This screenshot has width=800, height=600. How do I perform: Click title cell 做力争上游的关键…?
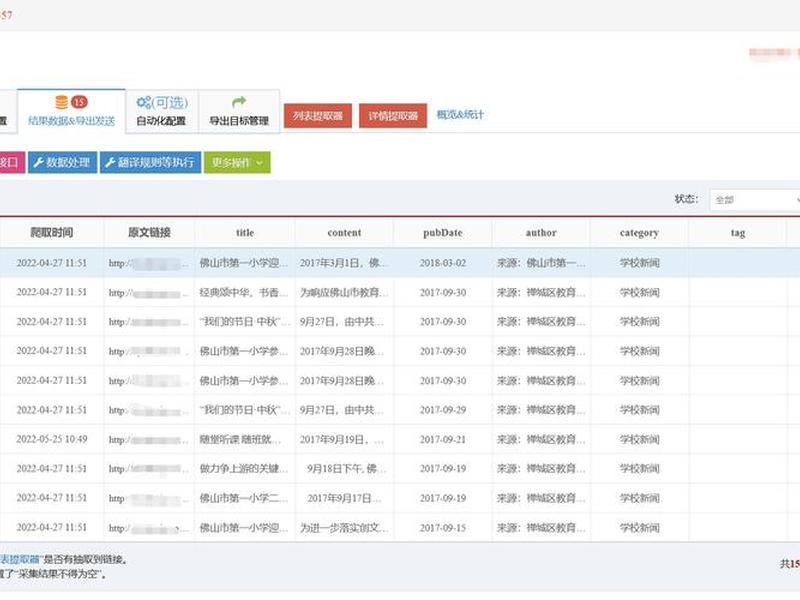pos(244,468)
